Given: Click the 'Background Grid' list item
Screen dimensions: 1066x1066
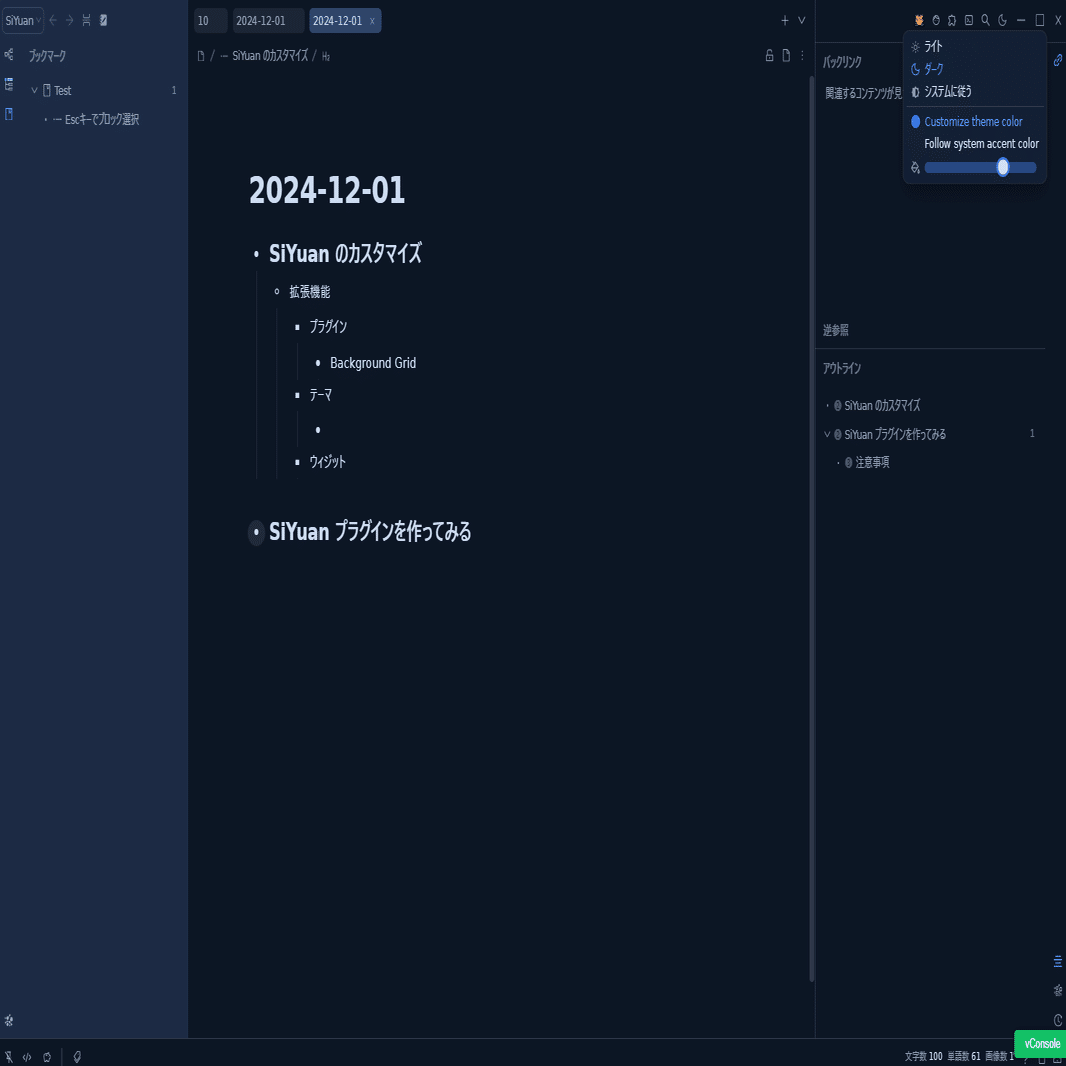Looking at the screenshot, I should click(x=373, y=363).
